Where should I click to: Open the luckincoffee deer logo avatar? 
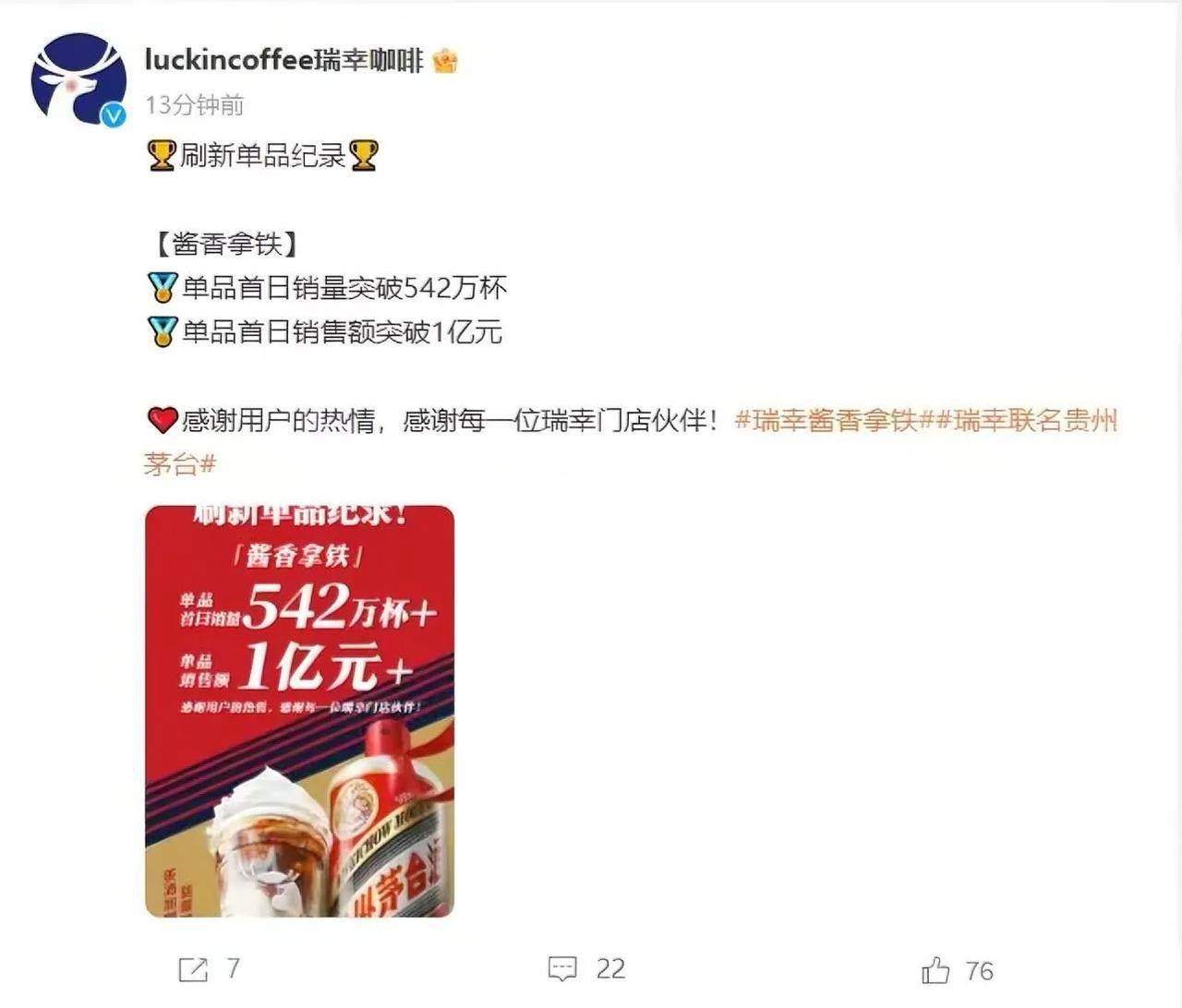click(x=78, y=78)
